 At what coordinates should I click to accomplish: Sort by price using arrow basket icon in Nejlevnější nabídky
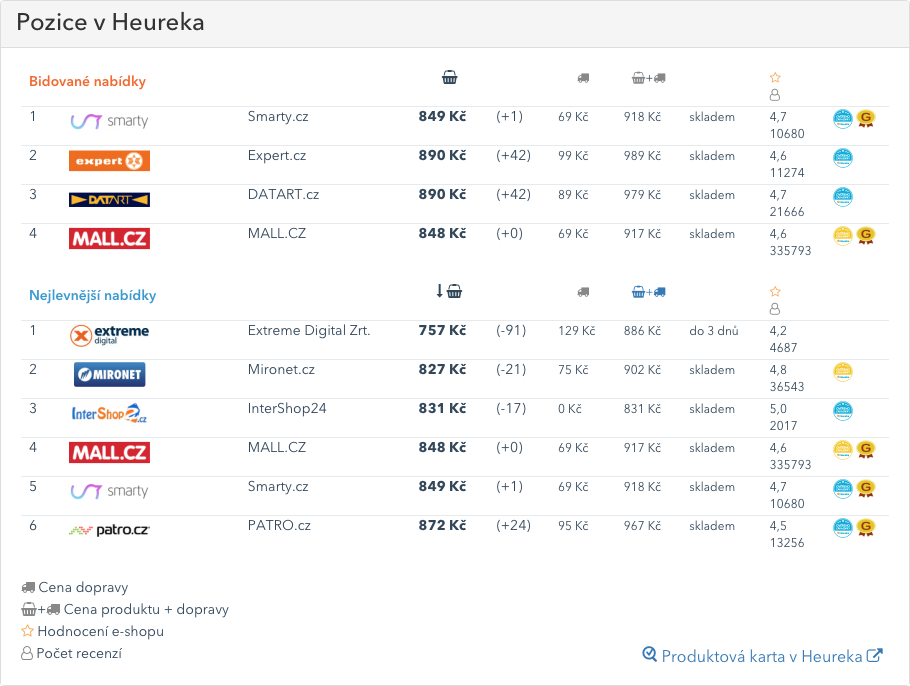[449, 291]
